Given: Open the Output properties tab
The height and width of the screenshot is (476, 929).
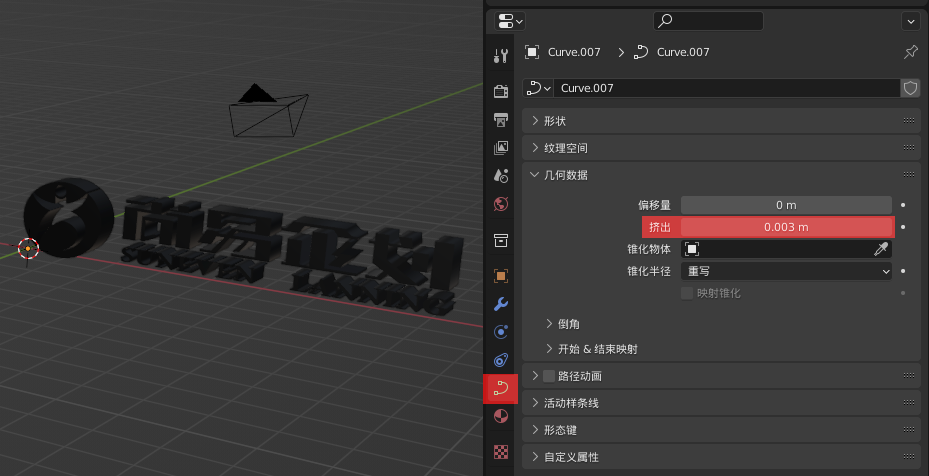Looking at the screenshot, I should [x=501, y=120].
